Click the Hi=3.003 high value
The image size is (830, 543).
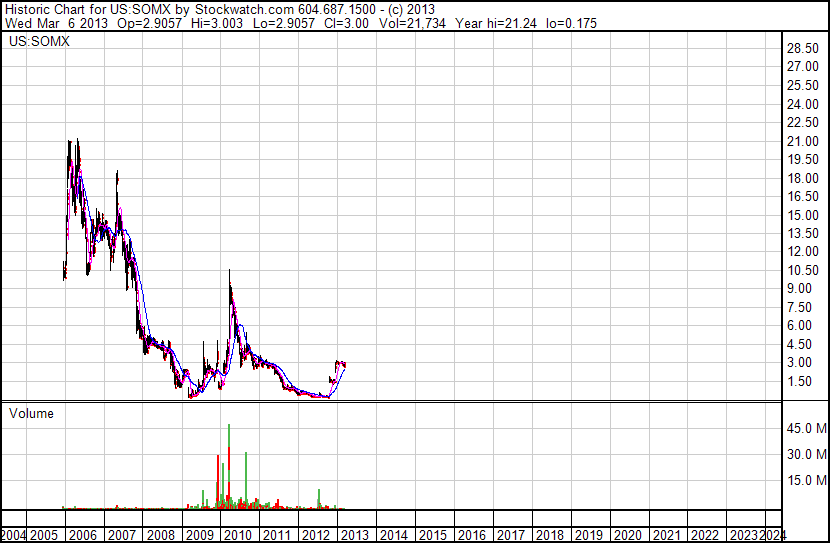[x=217, y=23]
